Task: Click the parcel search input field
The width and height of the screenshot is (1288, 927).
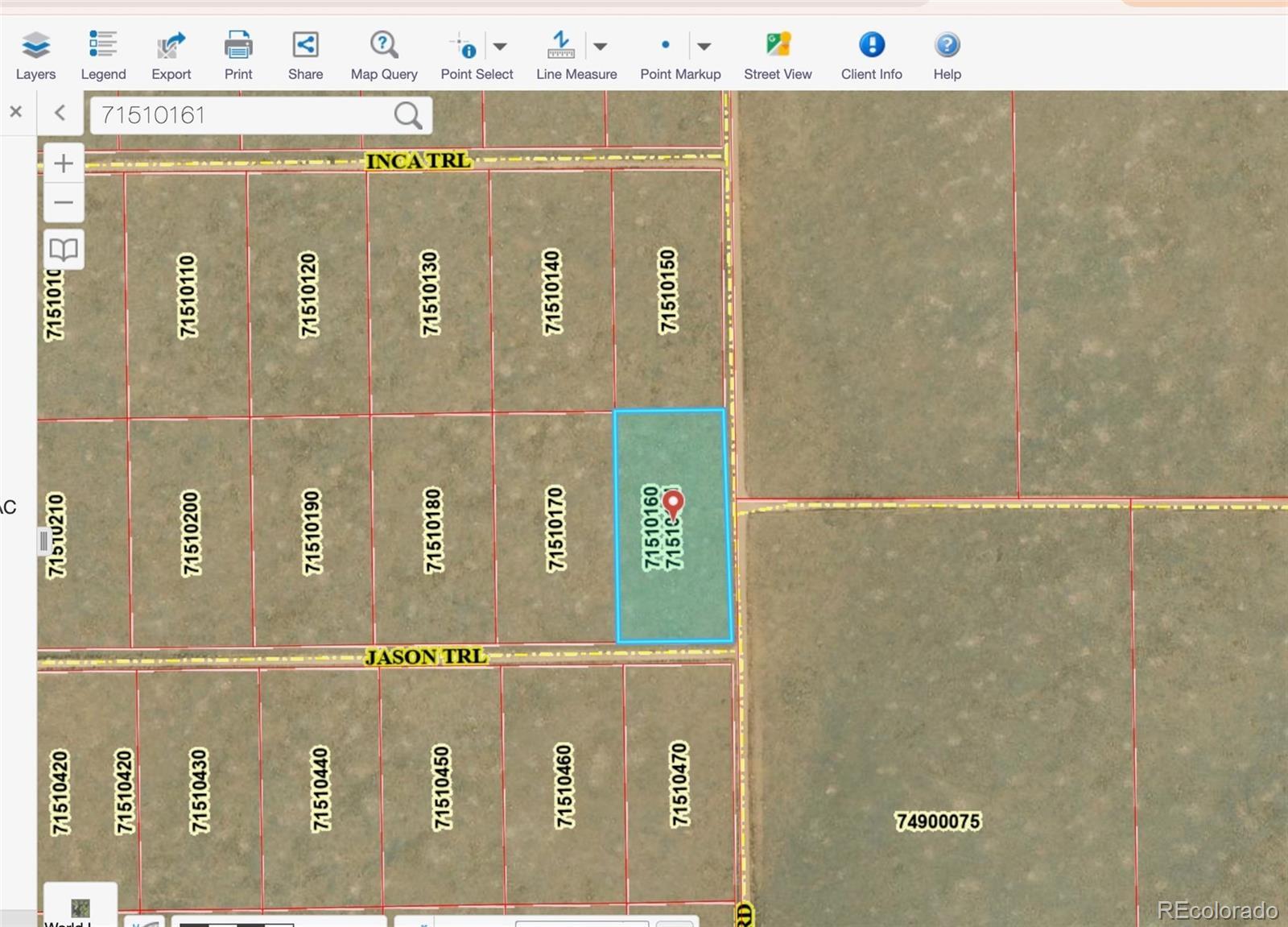Action: [x=242, y=115]
